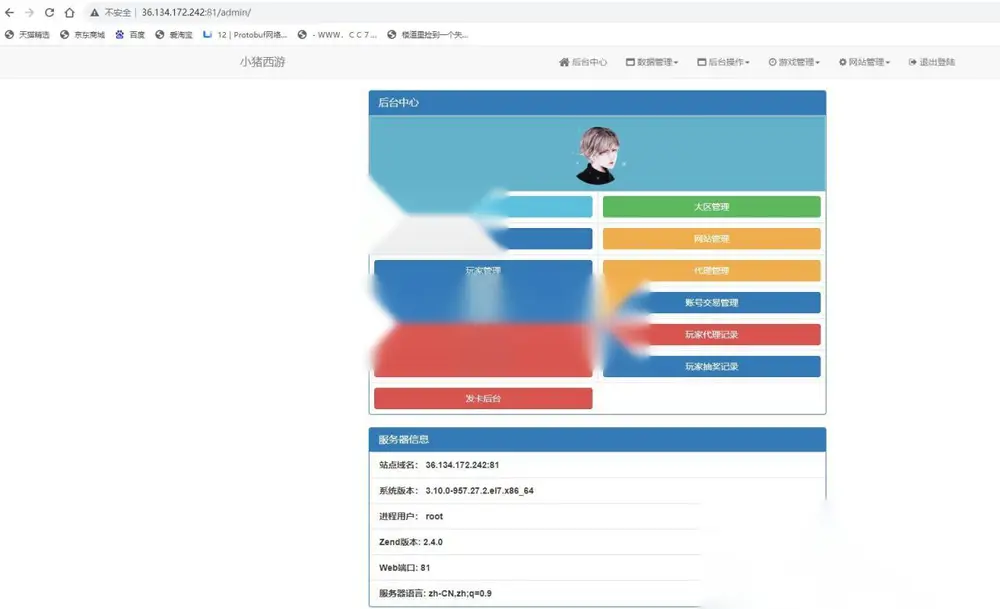Expand the 后台操作 dropdown menu
The image size is (1000, 609).
(x=723, y=62)
